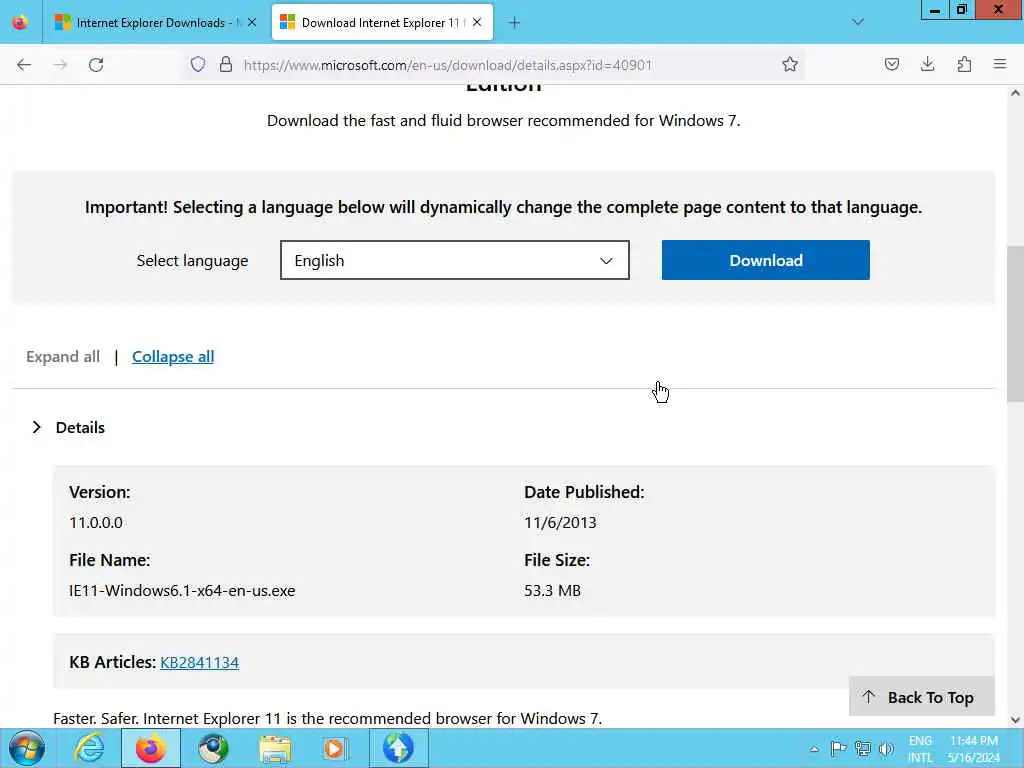
Task: Open Action Center flag icon
Action: [x=838, y=748]
